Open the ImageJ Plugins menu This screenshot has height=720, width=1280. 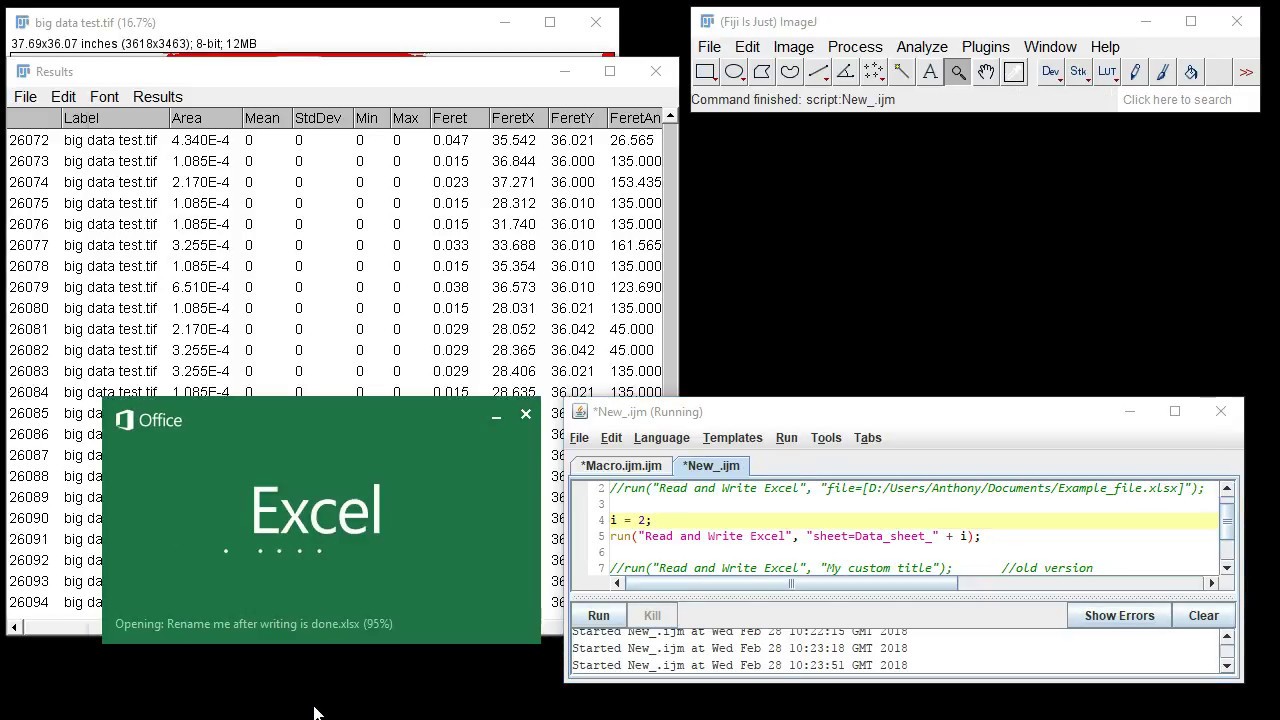985,47
